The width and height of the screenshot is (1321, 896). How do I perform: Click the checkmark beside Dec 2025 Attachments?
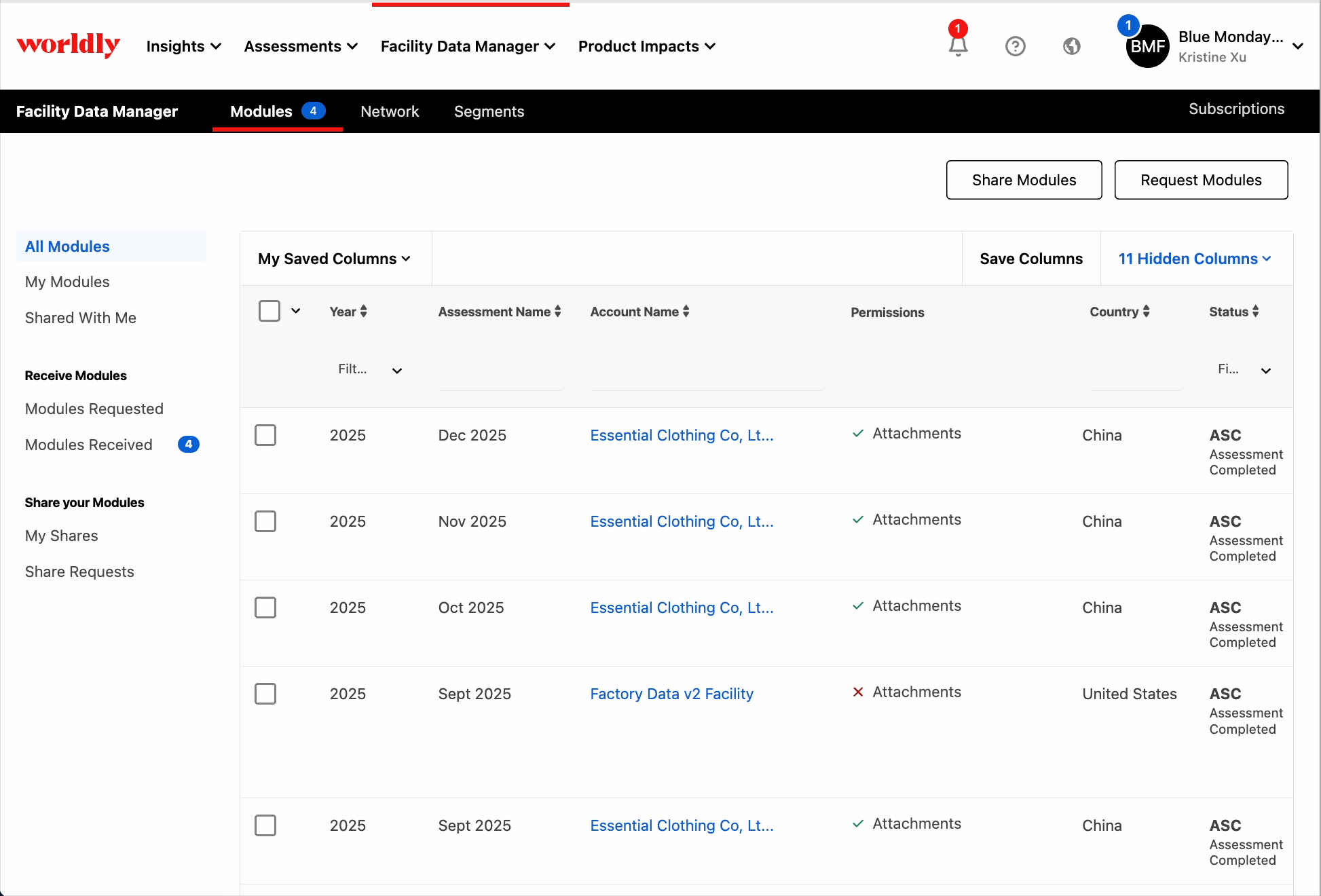pos(858,433)
